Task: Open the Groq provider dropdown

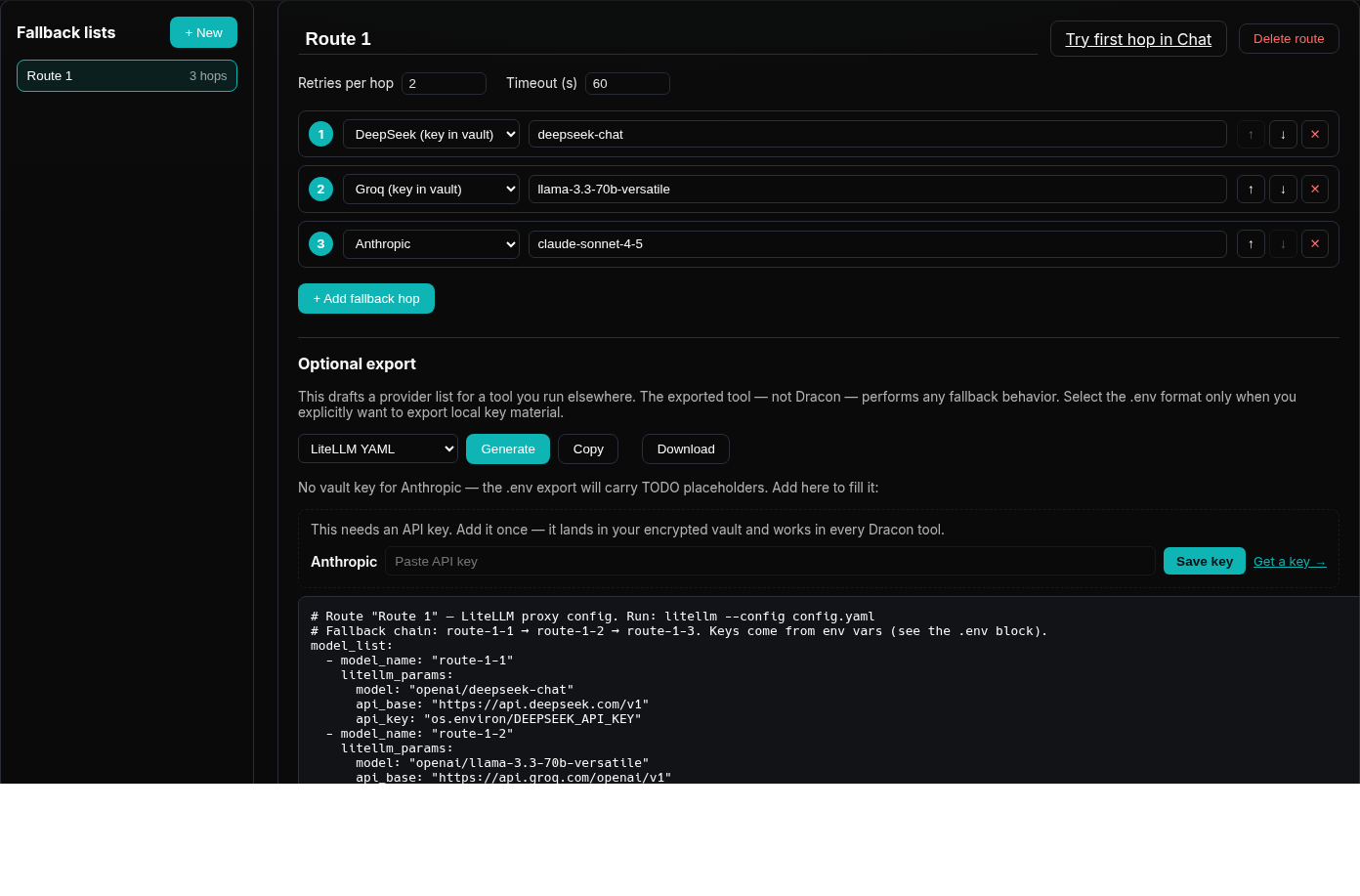Action: click(x=431, y=189)
